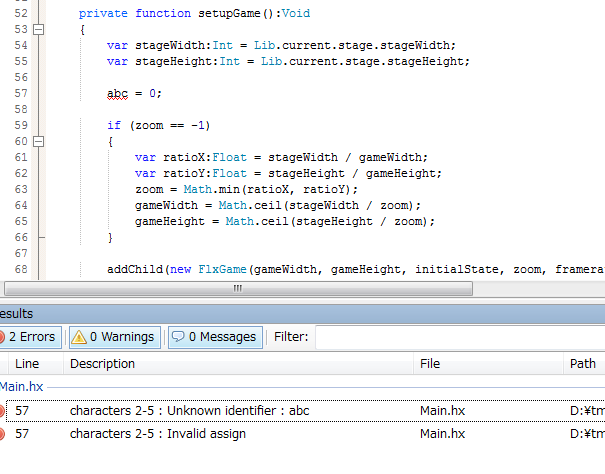This screenshot has width=605, height=474.
Task: Click line number 68 in the gutter
Action: pyautogui.click(x=21, y=269)
